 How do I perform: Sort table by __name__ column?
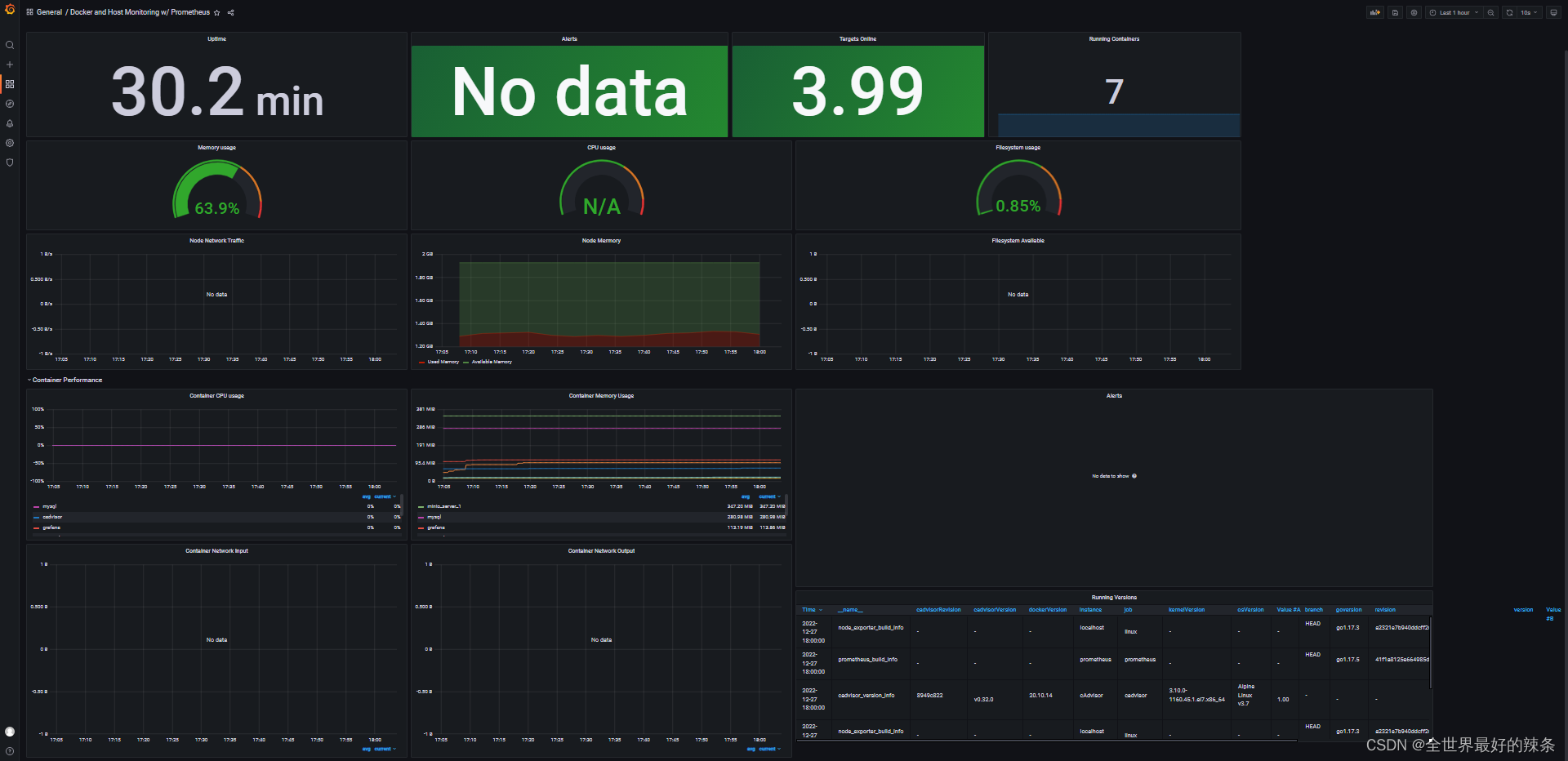pos(850,610)
